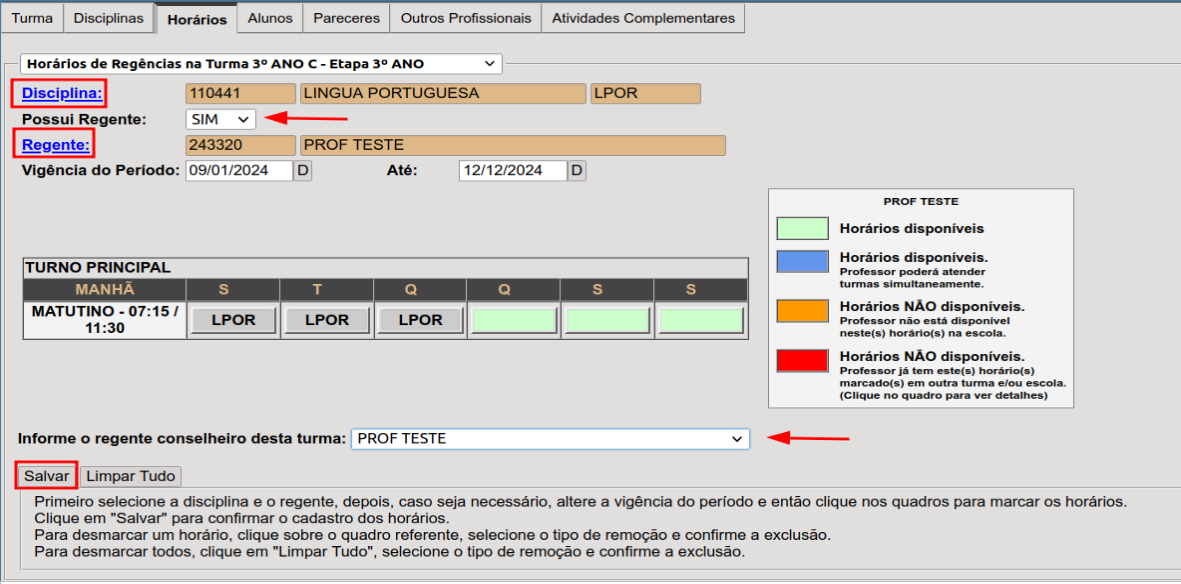Click the Vigência start date field
The width and height of the screenshot is (1181, 584).
[x=239, y=171]
